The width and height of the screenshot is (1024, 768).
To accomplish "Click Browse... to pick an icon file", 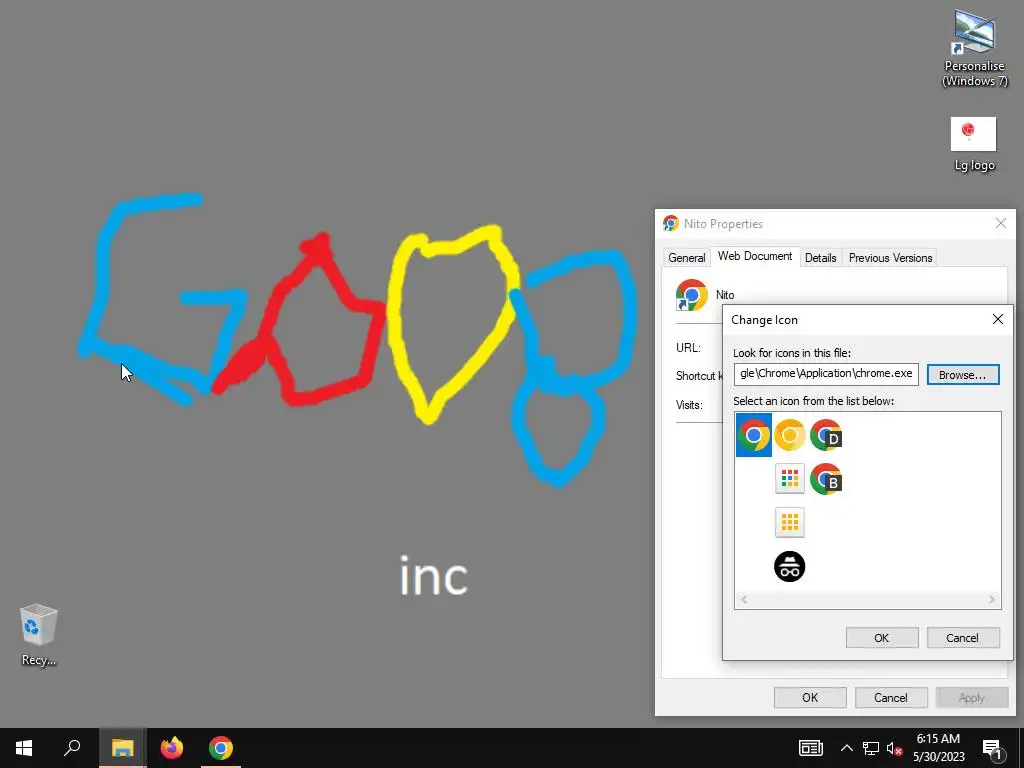I will 963,375.
